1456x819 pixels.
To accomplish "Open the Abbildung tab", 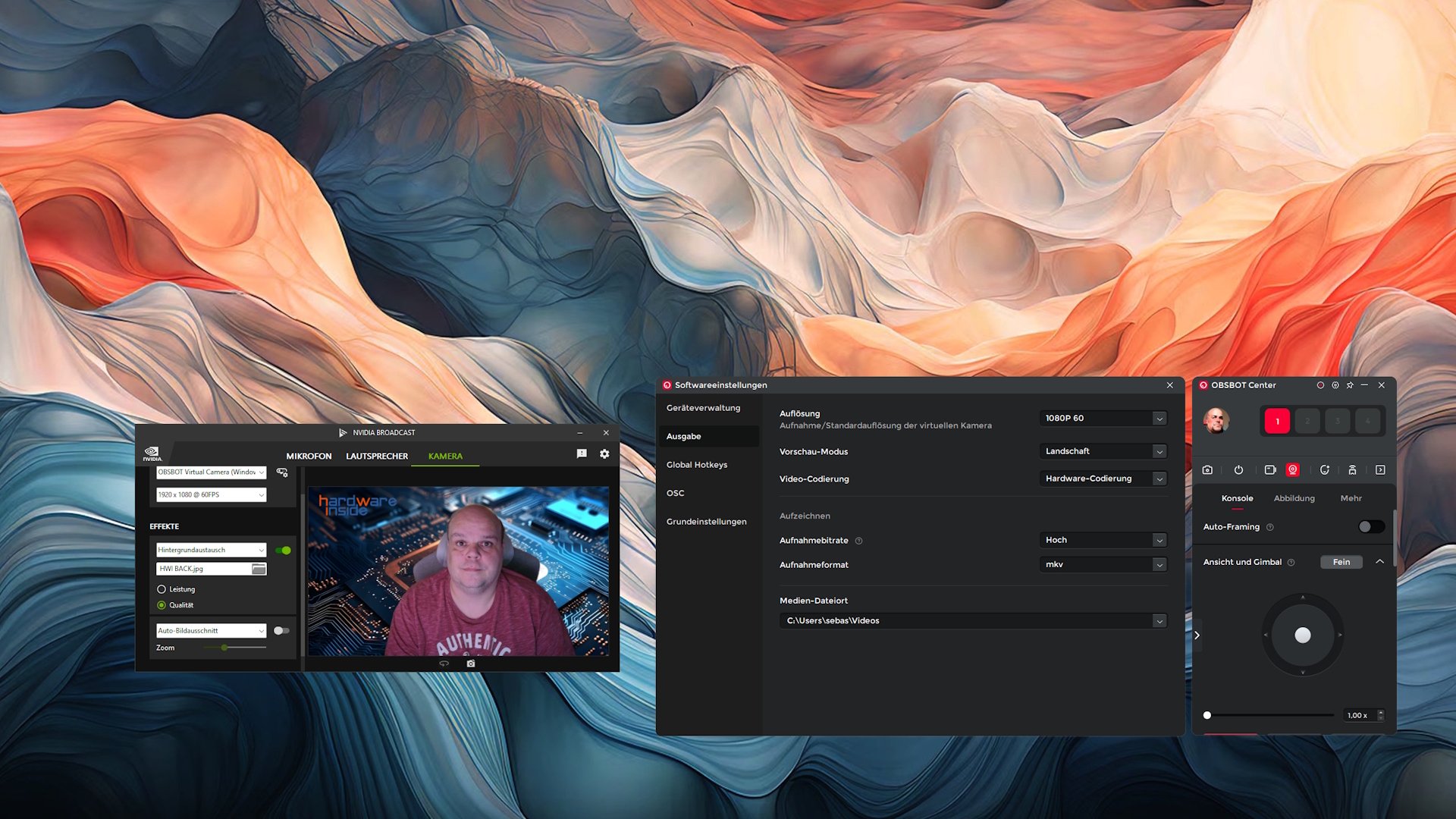I will (1294, 499).
